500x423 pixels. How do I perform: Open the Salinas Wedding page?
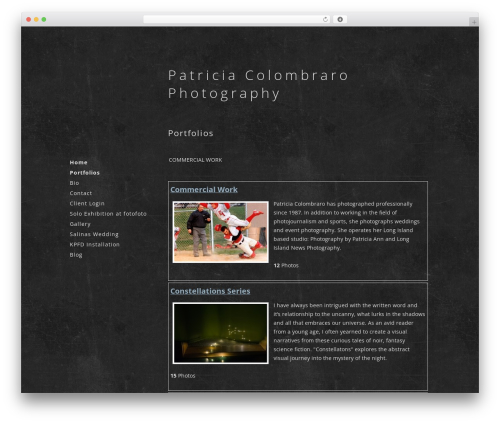click(x=94, y=234)
